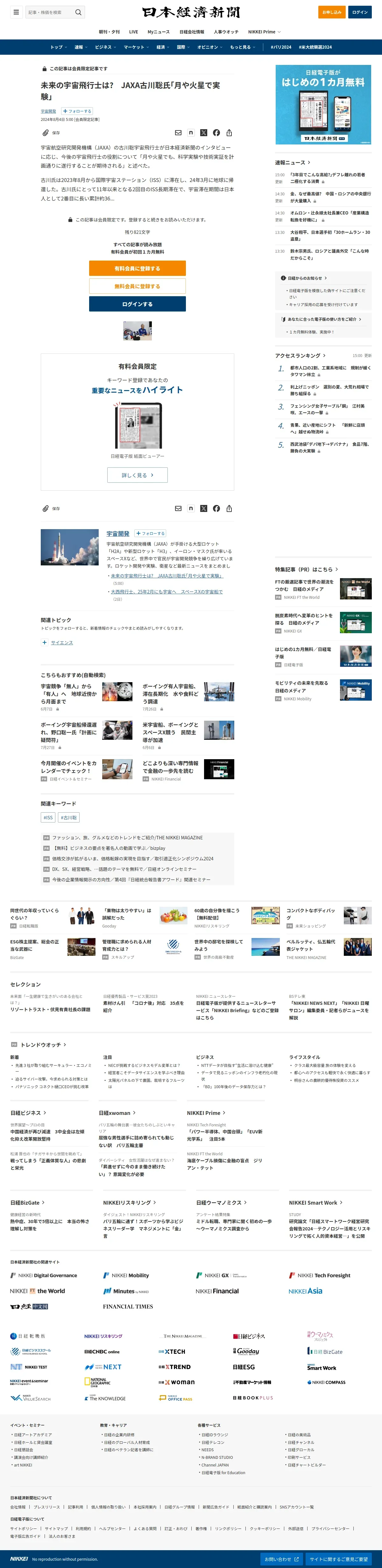382x1568 pixels.
Task: Click the FINANCIAL TIMES logo
Action: click(x=128, y=1306)
